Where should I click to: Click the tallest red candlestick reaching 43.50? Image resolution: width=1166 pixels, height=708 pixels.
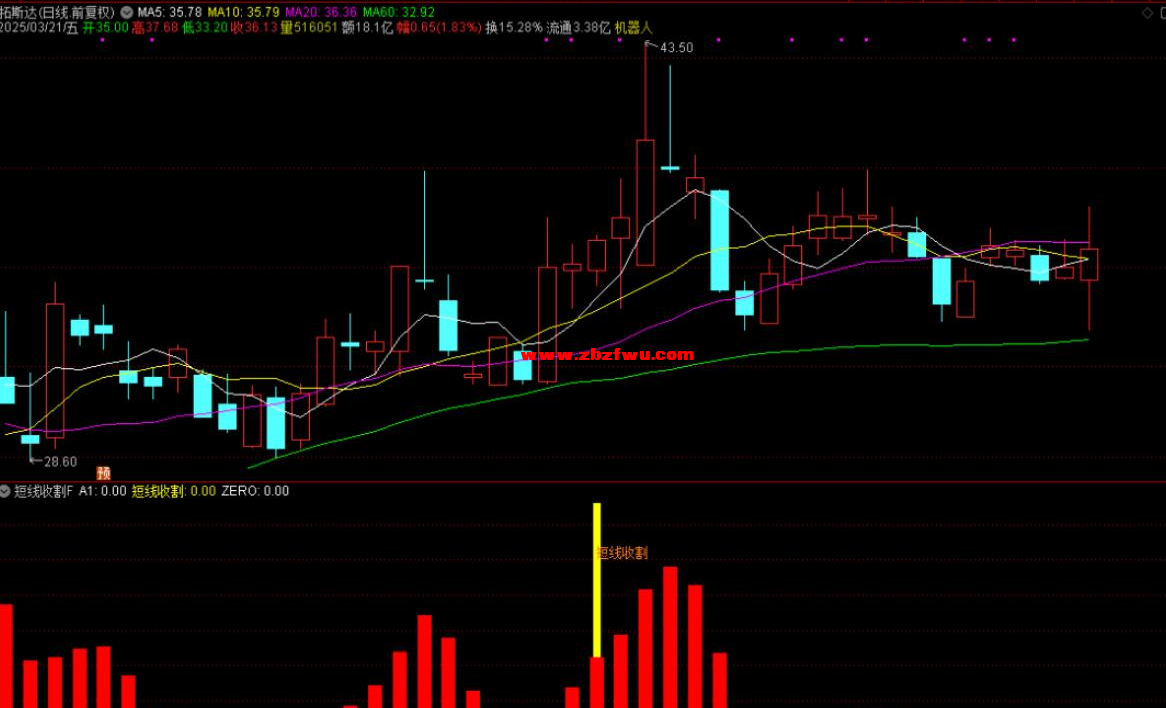coord(645,202)
